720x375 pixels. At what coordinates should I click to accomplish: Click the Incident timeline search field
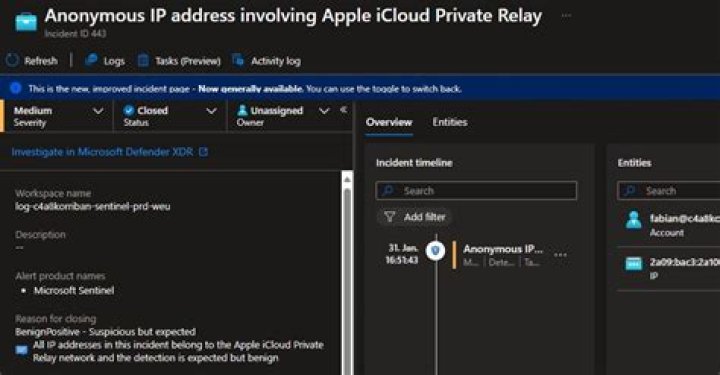pyautogui.click(x=476, y=190)
